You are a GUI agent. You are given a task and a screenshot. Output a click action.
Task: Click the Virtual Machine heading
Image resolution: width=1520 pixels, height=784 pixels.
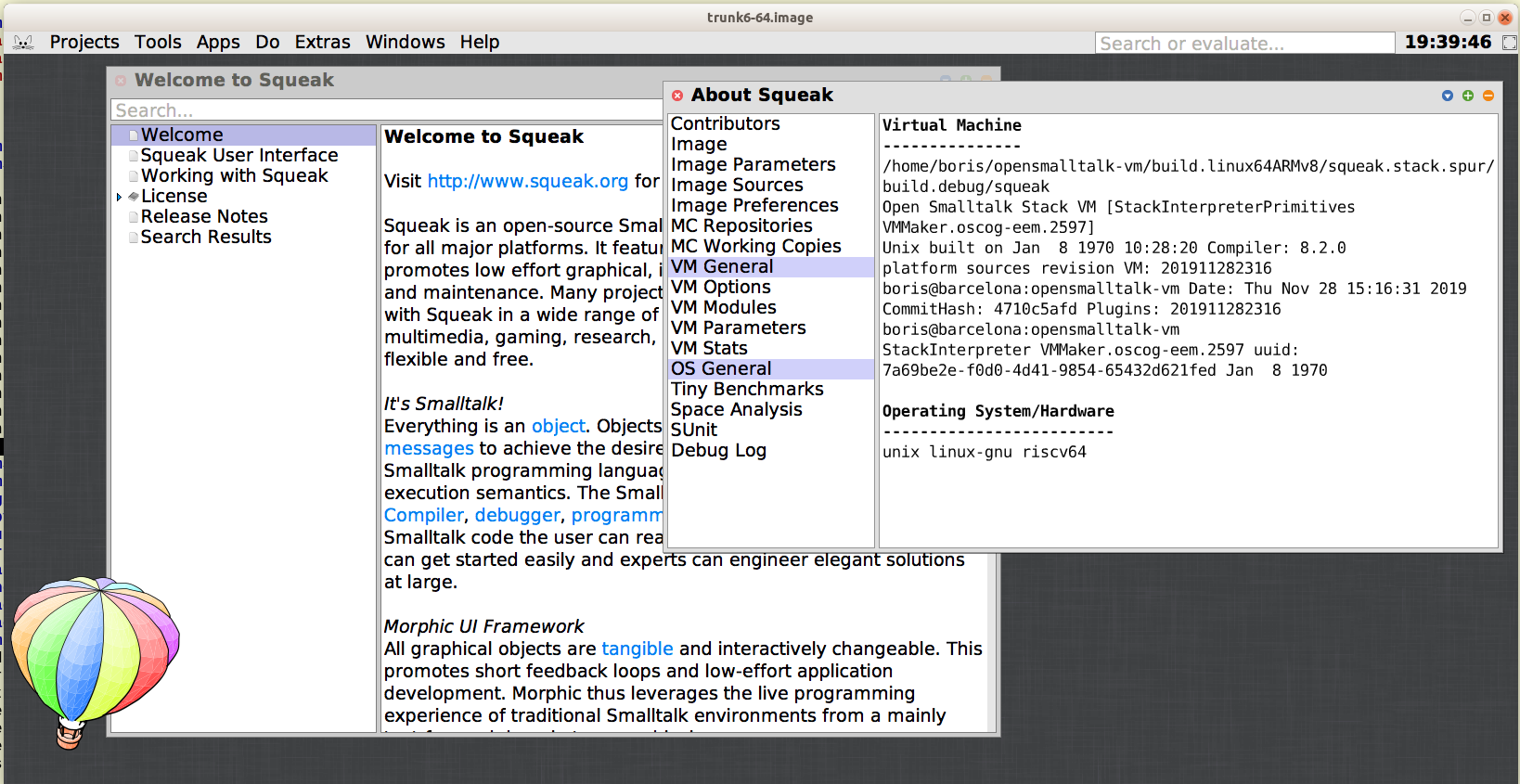click(952, 125)
